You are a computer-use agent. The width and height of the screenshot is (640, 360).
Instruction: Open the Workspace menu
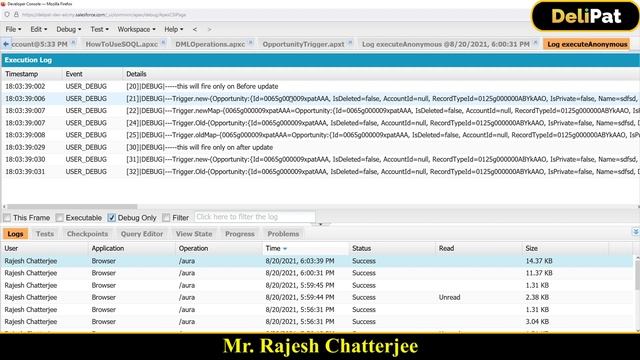(136, 29)
